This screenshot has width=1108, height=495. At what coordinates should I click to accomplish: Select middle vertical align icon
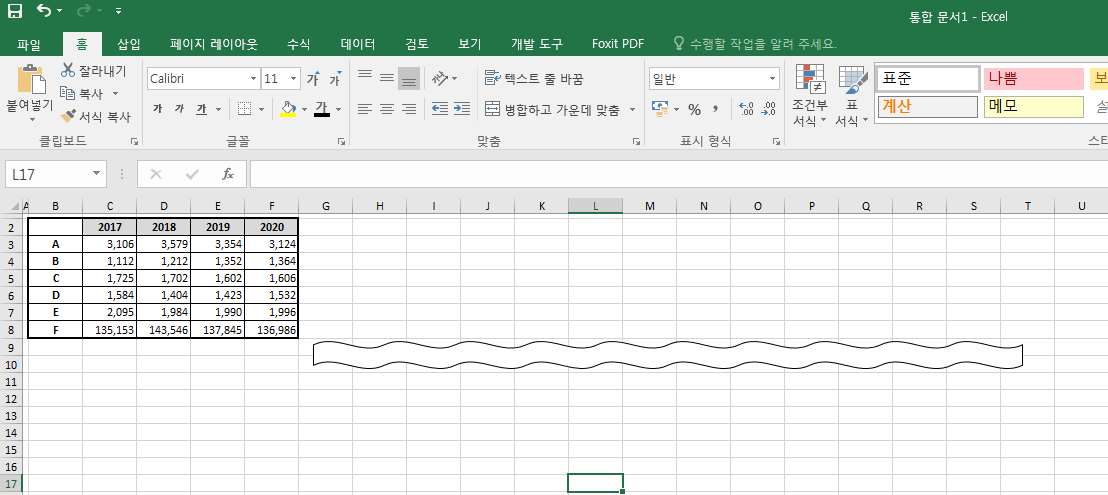[387, 78]
